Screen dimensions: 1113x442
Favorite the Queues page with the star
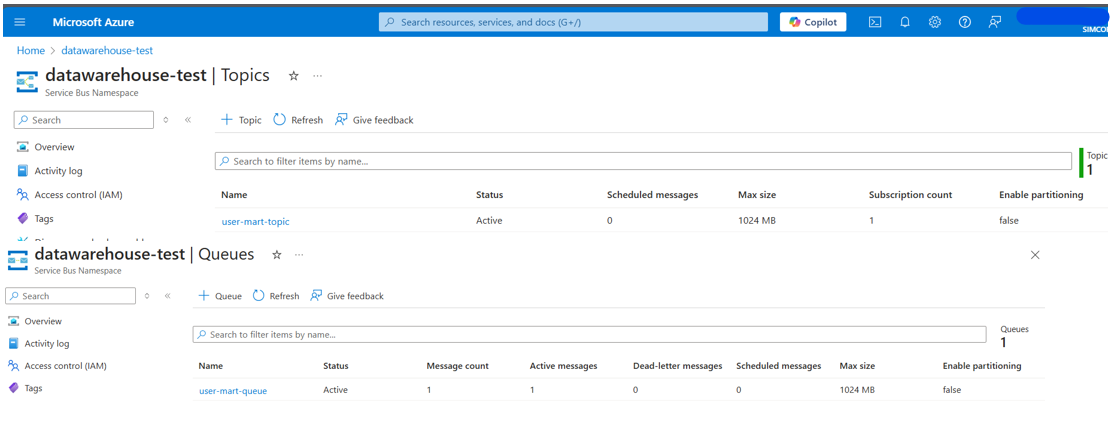(x=278, y=254)
